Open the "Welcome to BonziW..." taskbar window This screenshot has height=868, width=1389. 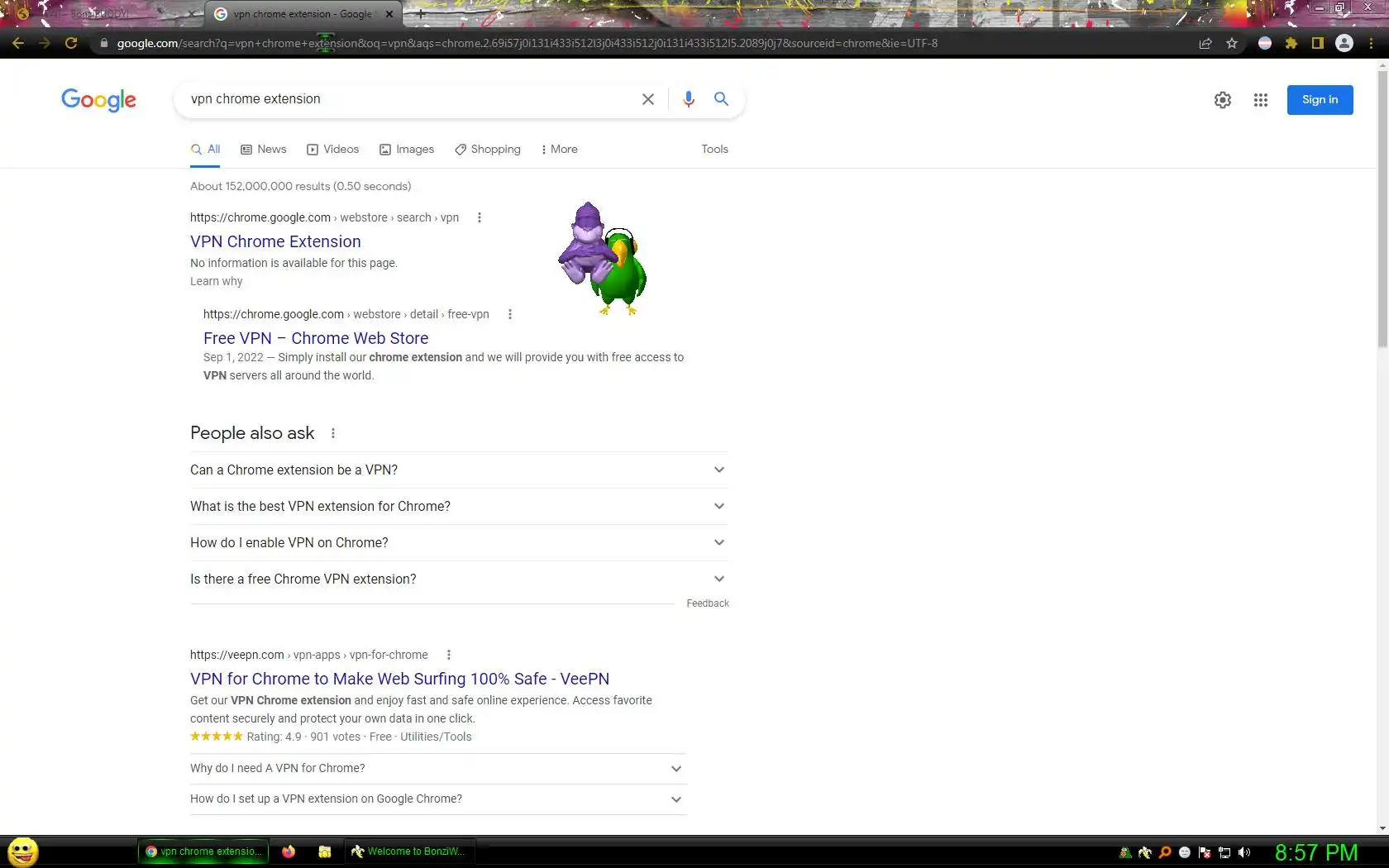tap(408, 851)
